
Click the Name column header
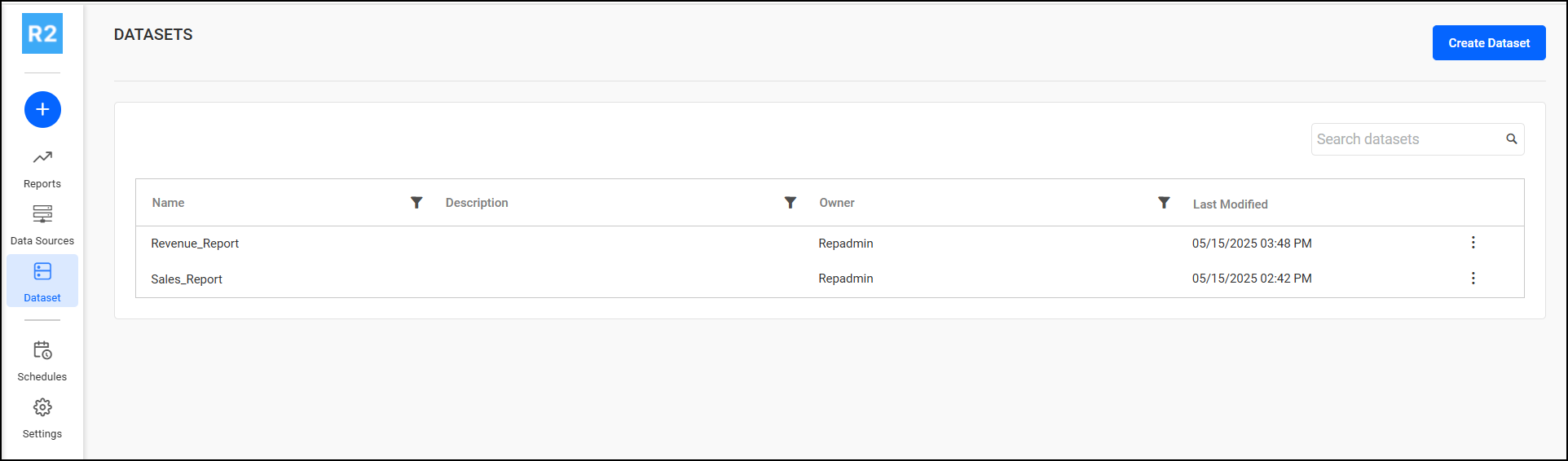(x=169, y=203)
